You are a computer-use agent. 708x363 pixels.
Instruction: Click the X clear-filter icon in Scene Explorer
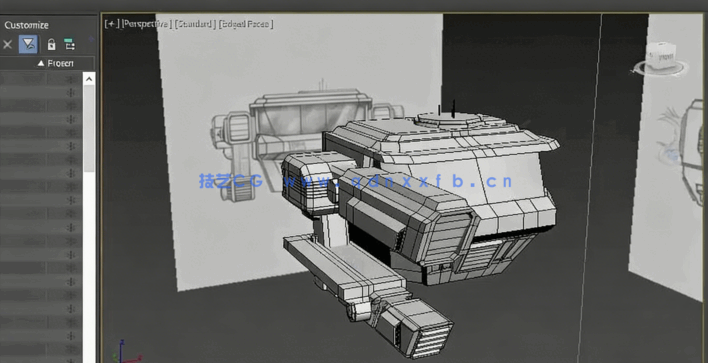click(x=8, y=44)
